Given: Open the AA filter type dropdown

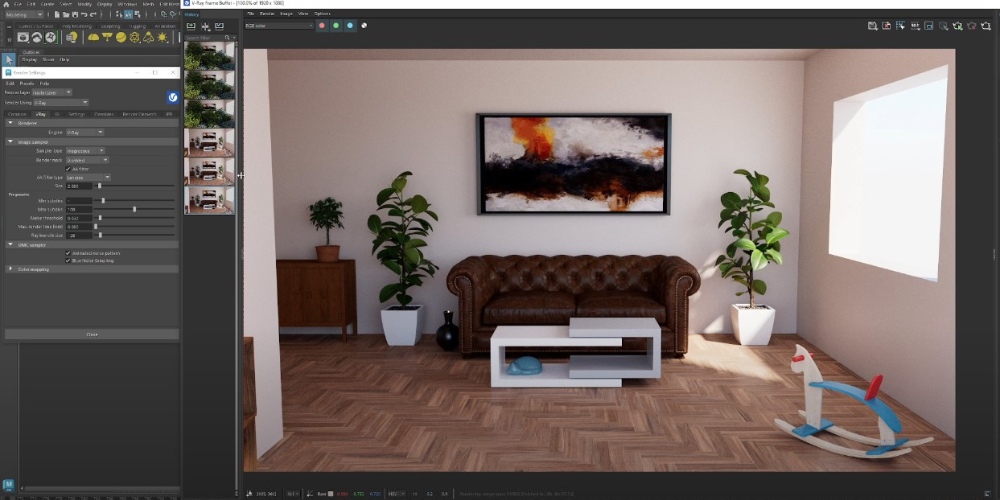Looking at the screenshot, I should click(x=89, y=177).
